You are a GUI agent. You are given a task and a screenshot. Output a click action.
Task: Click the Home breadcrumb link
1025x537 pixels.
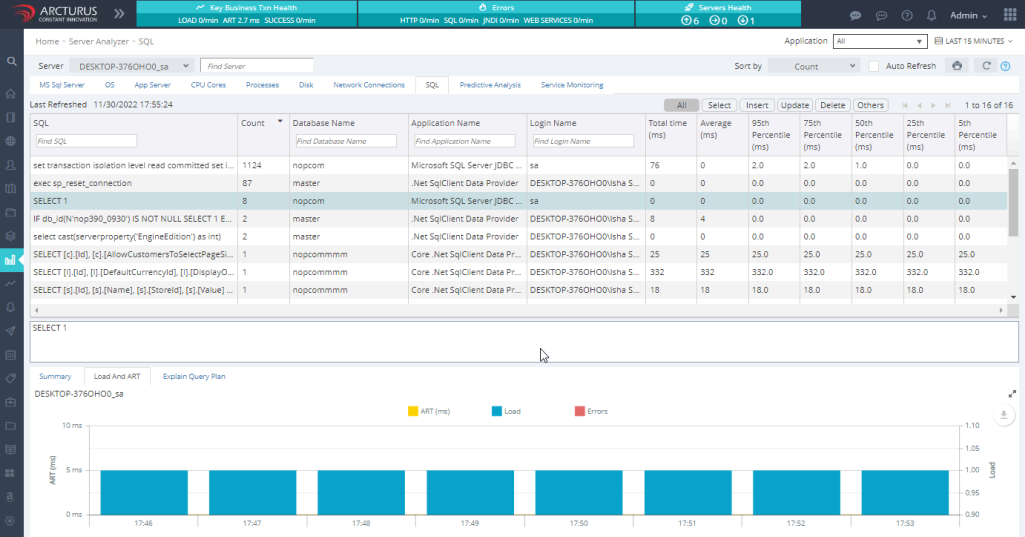pyautogui.click(x=47, y=41)
